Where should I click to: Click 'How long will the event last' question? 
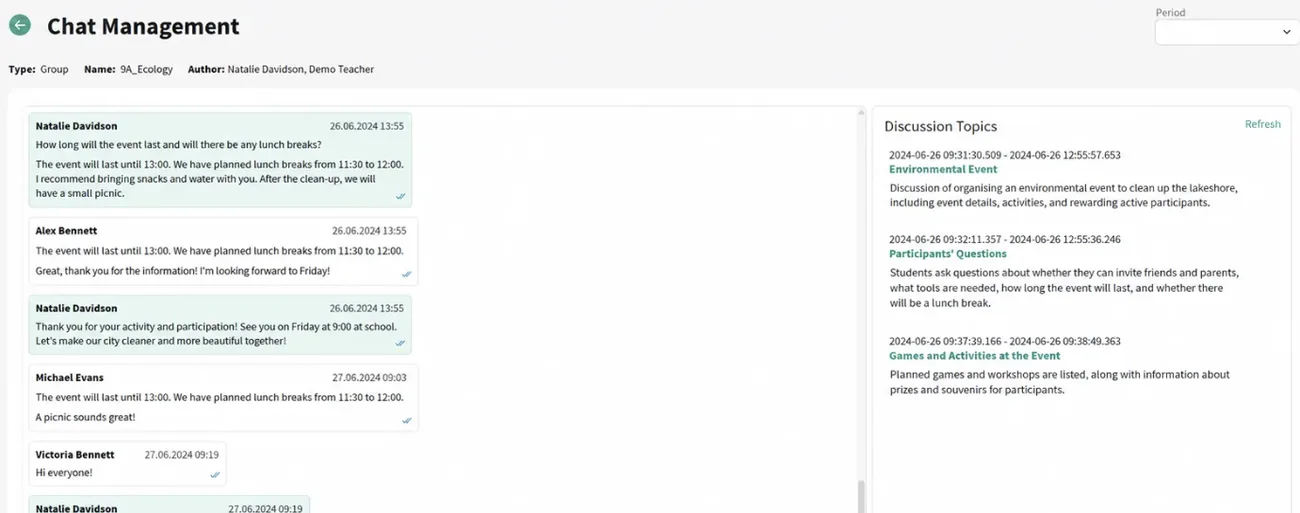tap(178, 145)
